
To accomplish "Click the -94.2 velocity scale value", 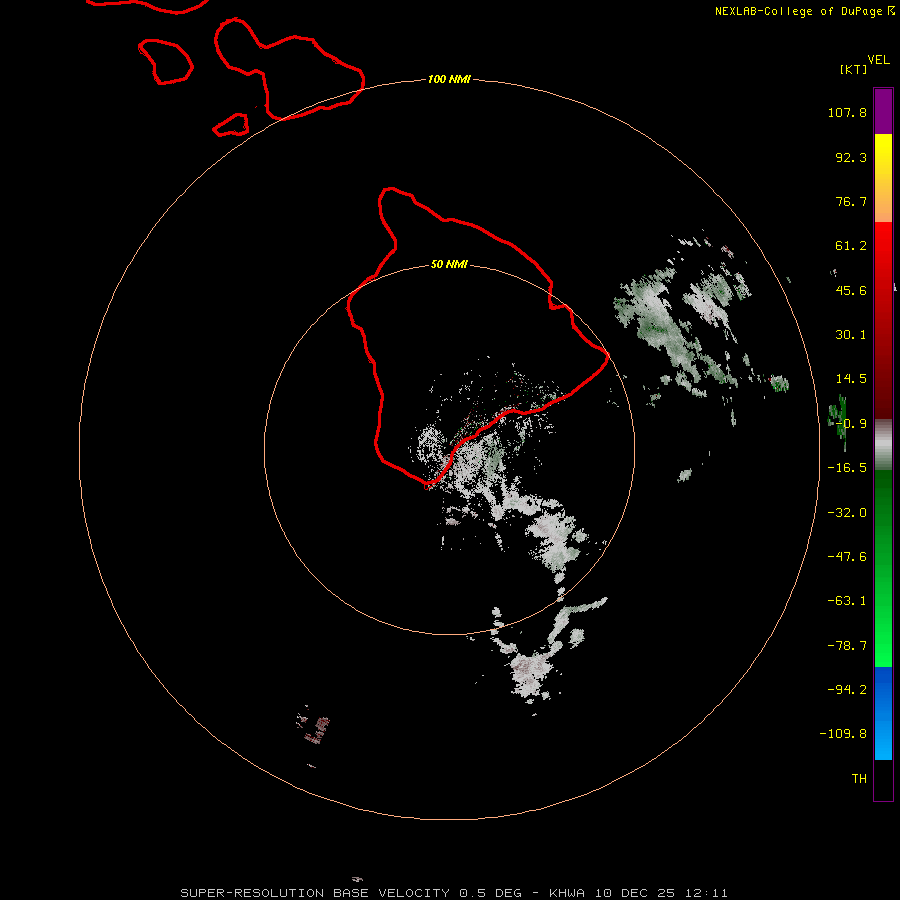I will (x=847, y=690).
